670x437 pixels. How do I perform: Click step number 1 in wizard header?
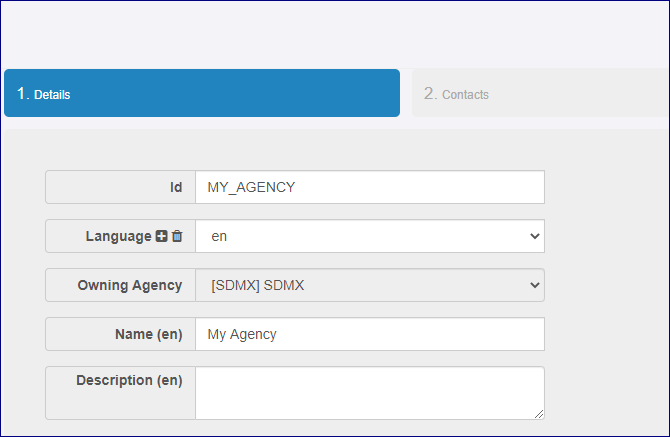(23, 94)
